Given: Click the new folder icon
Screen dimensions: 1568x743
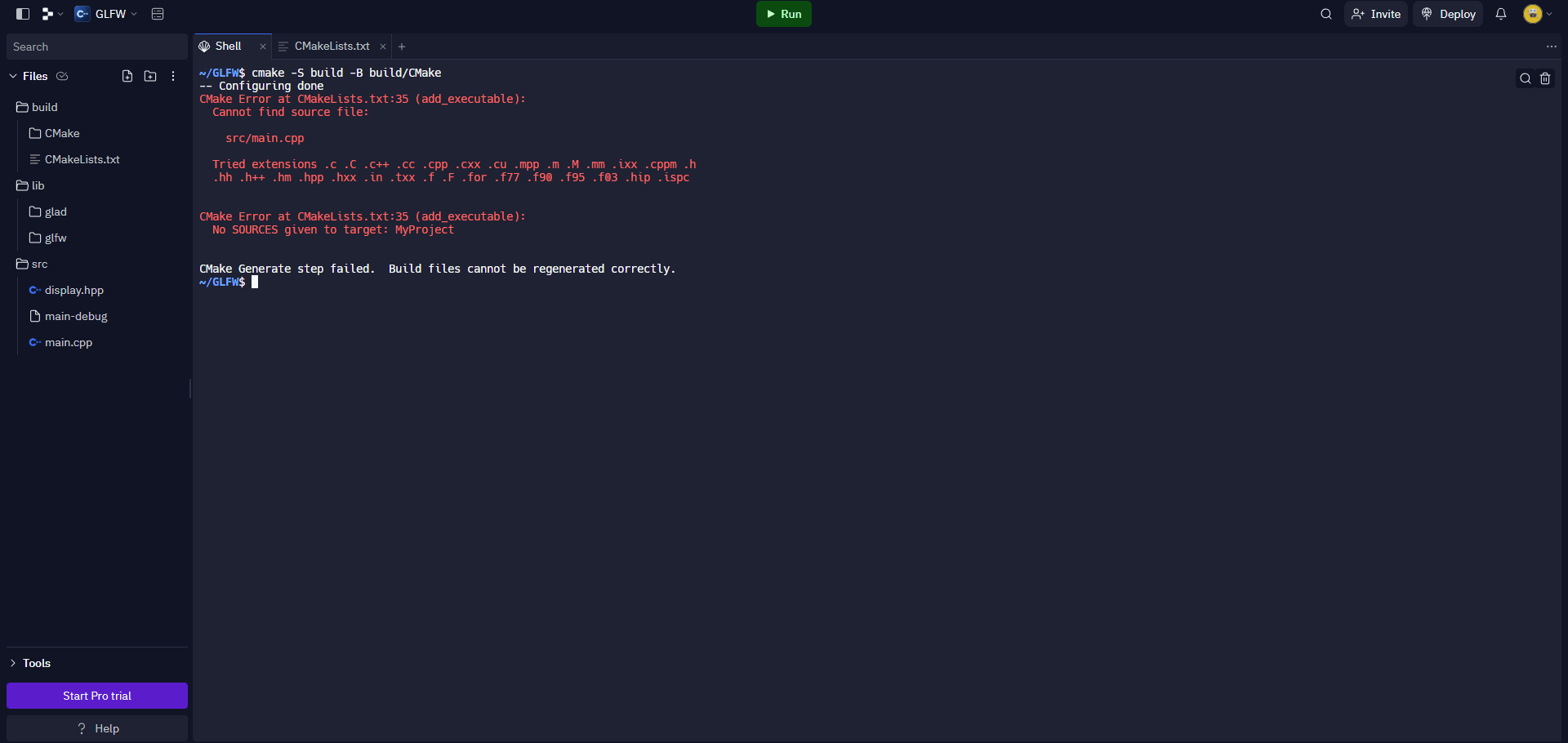Looking at the screenshot, I should 150,76.
